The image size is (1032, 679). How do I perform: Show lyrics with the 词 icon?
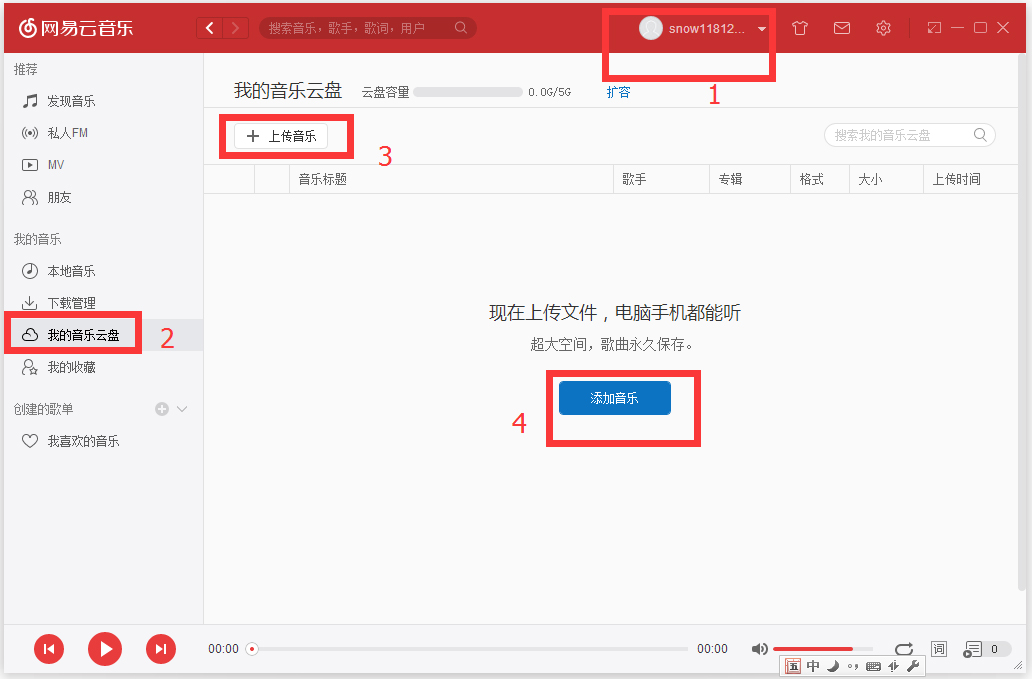point(938,648)
